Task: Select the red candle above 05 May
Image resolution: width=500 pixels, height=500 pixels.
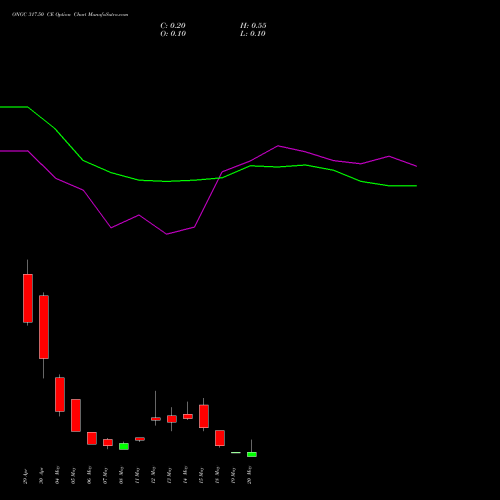Action: click(x=76, y=415)
